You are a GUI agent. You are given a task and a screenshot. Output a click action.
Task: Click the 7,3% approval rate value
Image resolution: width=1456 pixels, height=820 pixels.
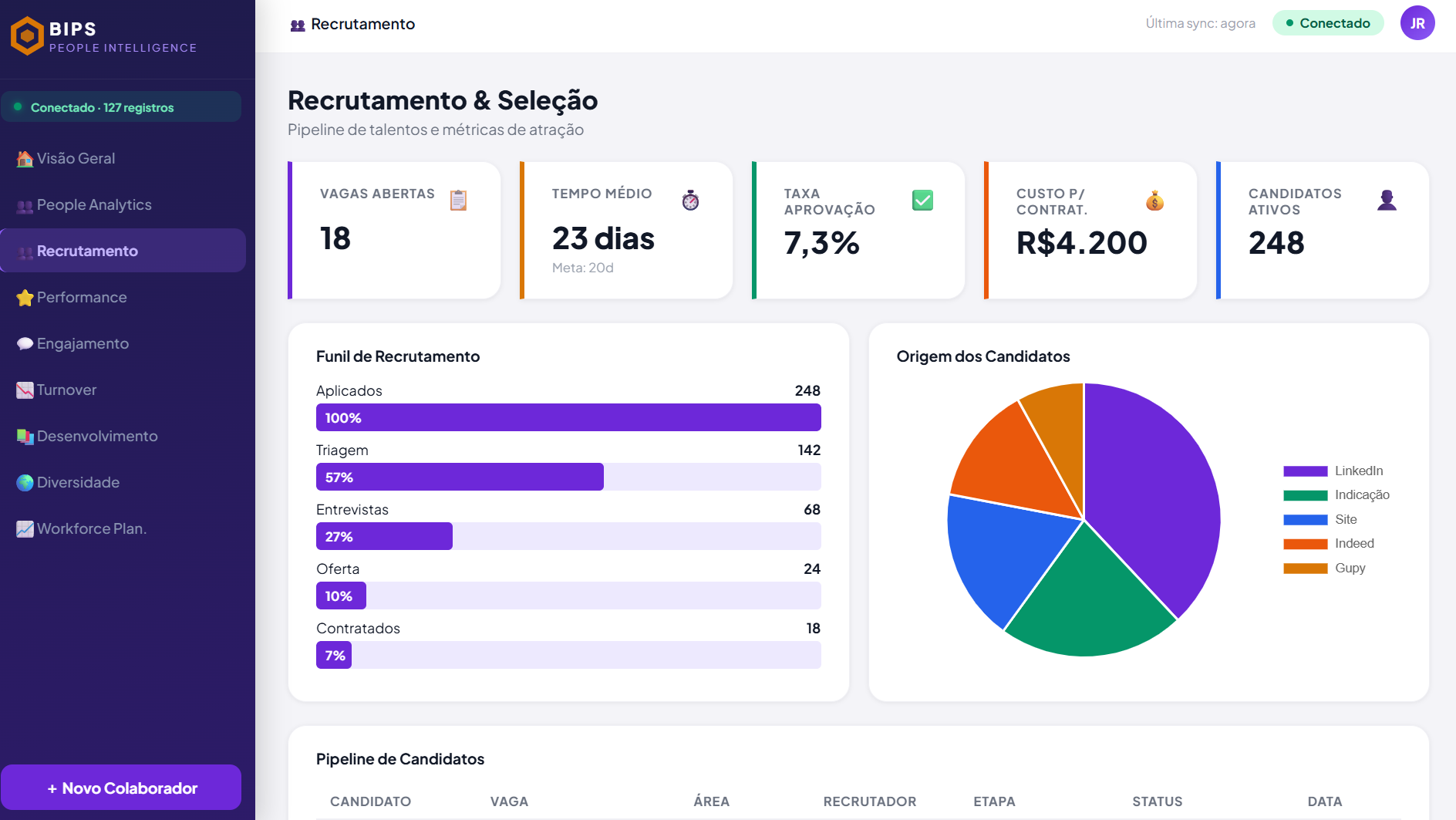822,243
